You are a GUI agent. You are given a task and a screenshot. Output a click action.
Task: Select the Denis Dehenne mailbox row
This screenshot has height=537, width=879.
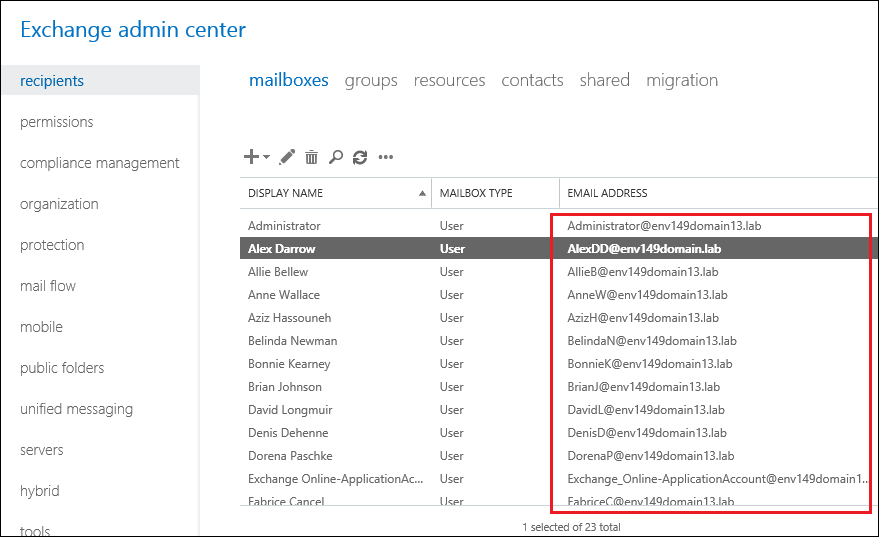click(x=558, y=432)
